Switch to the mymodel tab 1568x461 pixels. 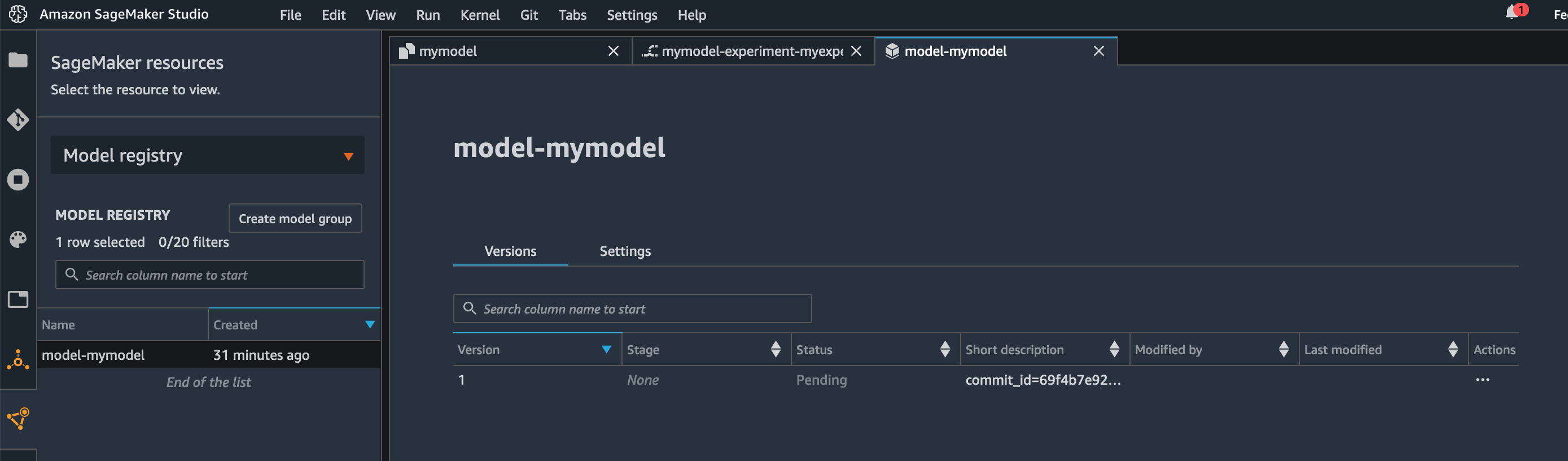pos(510,51)
